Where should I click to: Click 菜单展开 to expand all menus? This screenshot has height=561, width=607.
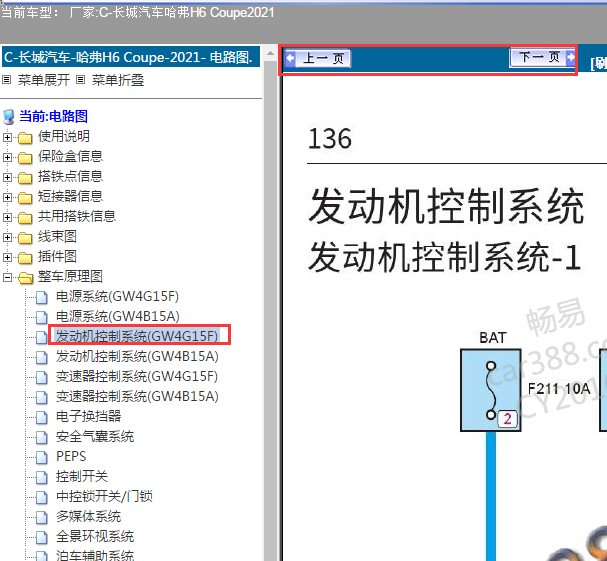pyautogui.click(x=44, y=80)
